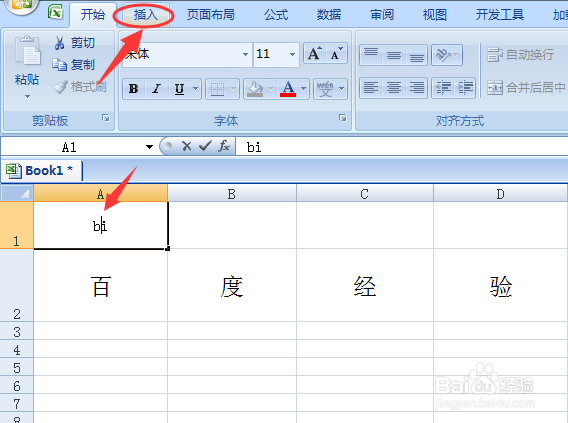Click the Excel icon in quick access bar
This screenshot has height=423, width=568.
(x=55, y=13)
